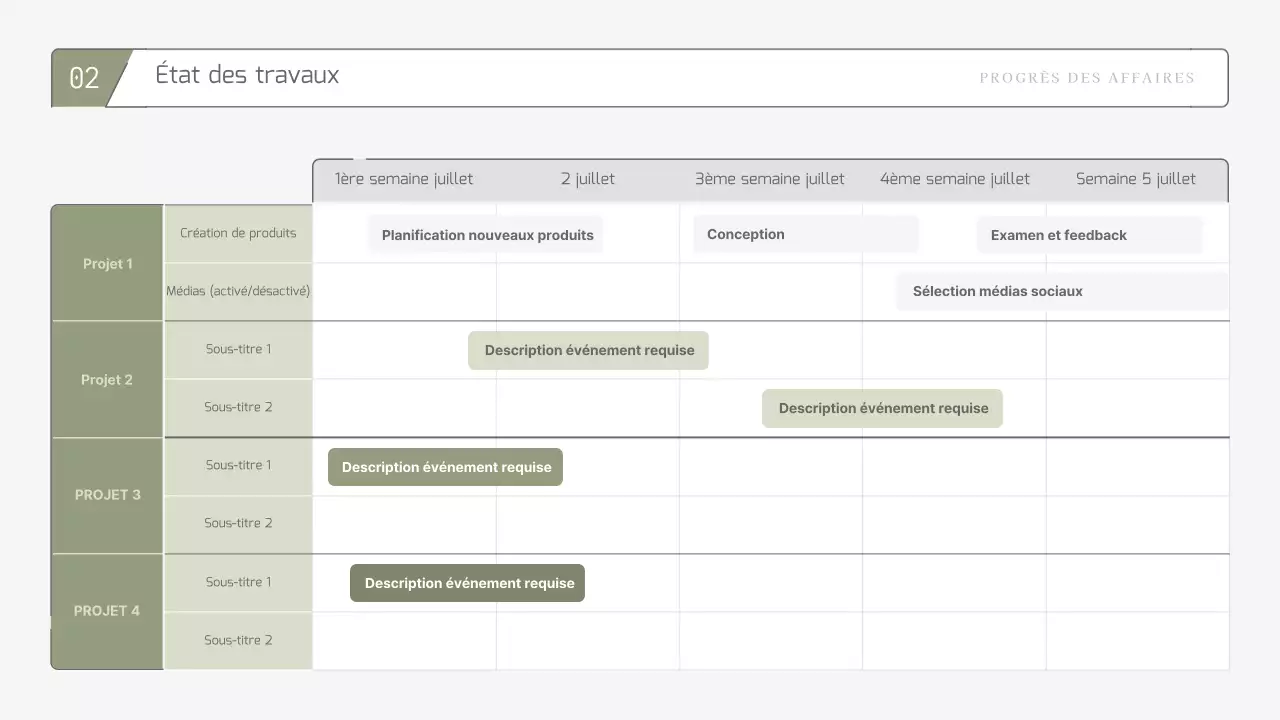Screen dimensions: 1280x720
Task: Click the "Projet 1" row label
Action: tap(107, 263)
